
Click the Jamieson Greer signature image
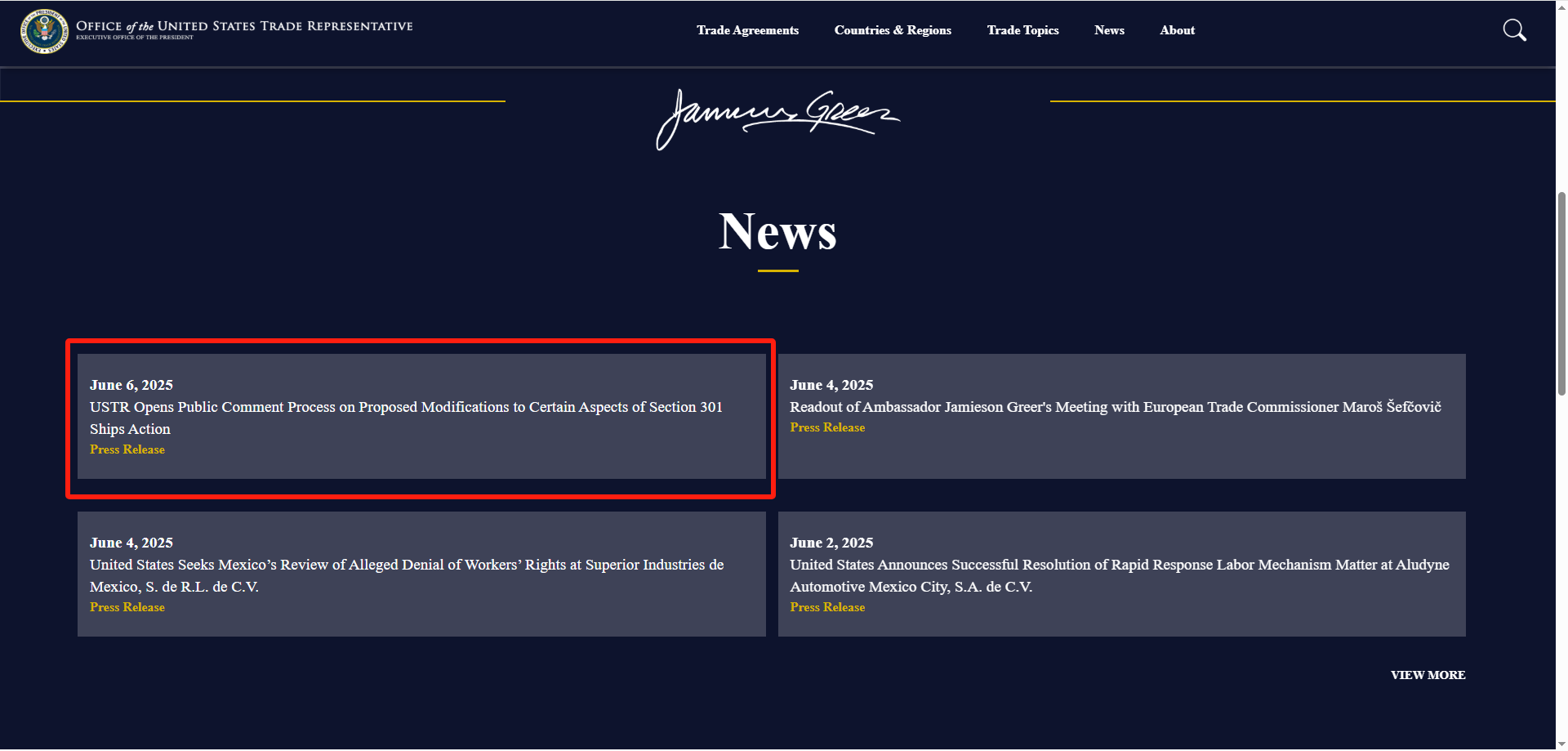(777, 118)
